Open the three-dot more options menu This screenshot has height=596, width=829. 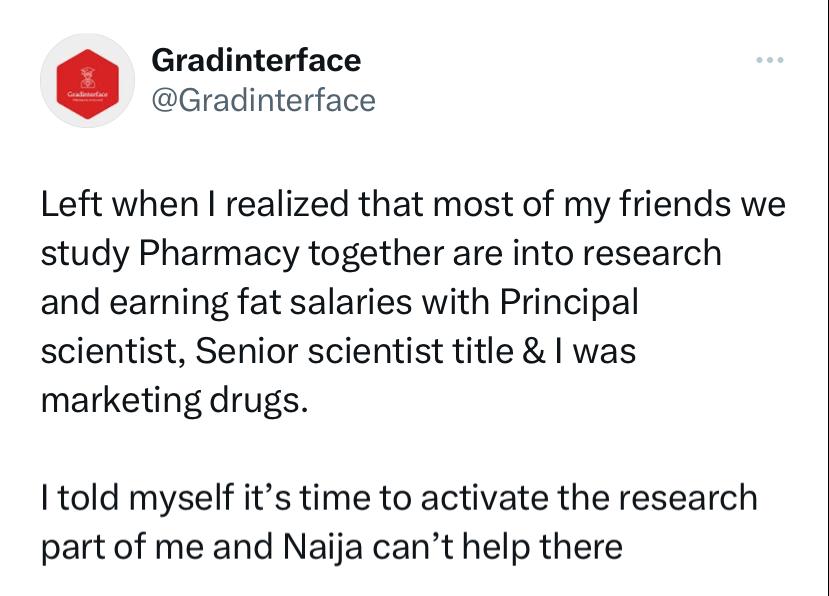(770, 60)
